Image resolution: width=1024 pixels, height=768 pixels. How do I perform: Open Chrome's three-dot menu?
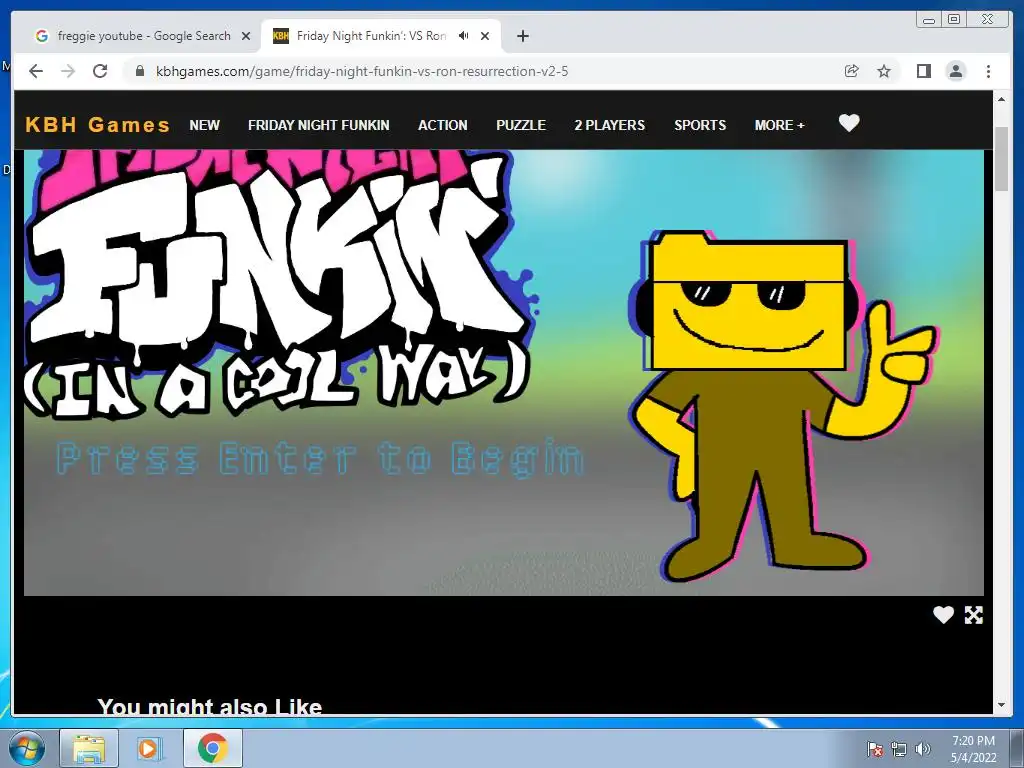click(x=989, y=71)
